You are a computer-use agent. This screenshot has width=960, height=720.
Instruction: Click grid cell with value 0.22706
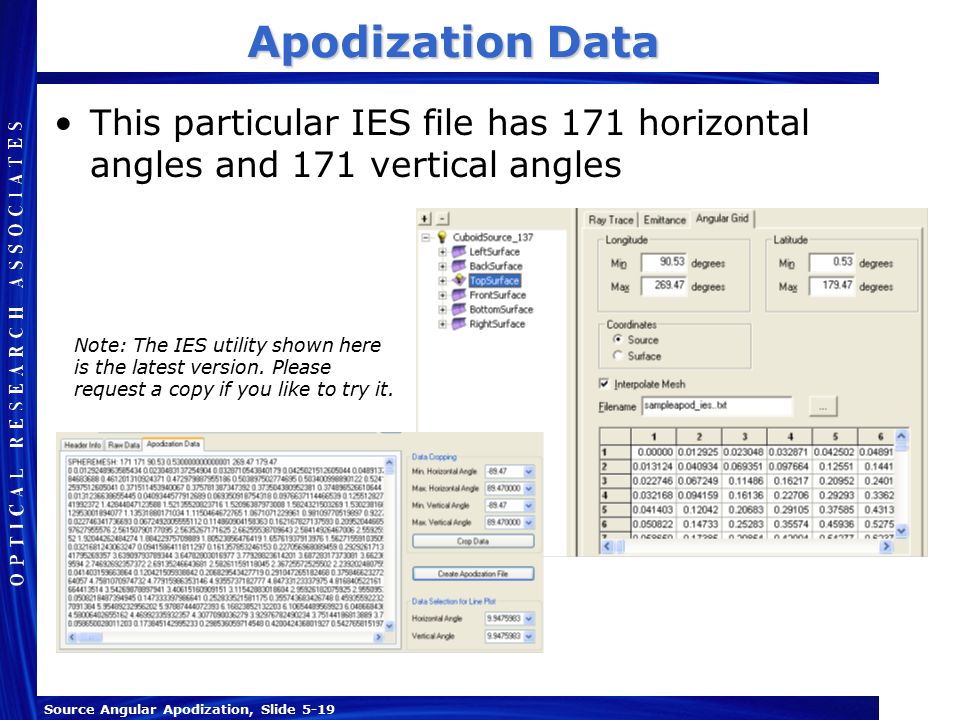tap(789, 495)
